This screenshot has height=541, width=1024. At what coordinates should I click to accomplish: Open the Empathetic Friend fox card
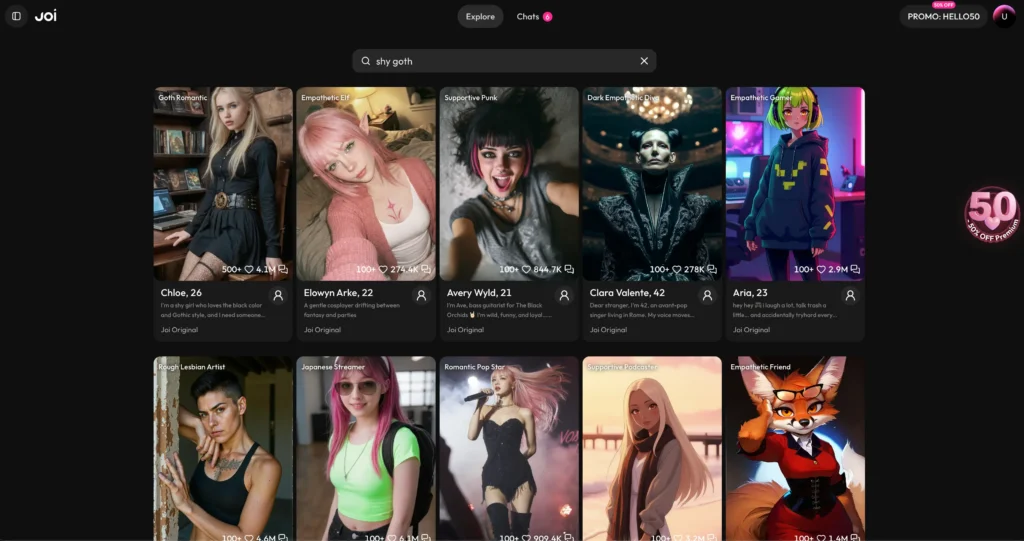point(795,448)
